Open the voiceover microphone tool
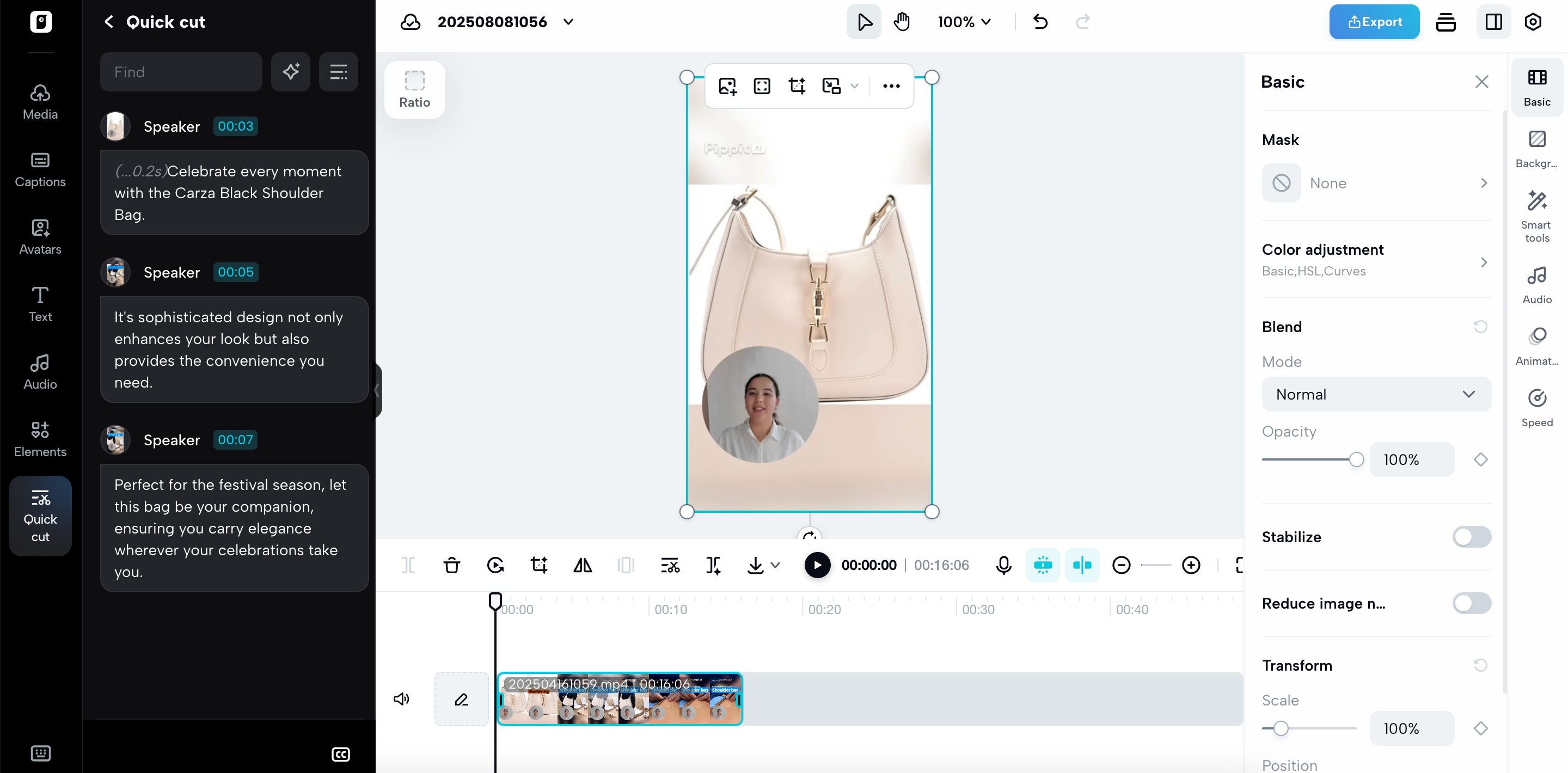1568x773 pixels. (x=1004, y=565)
